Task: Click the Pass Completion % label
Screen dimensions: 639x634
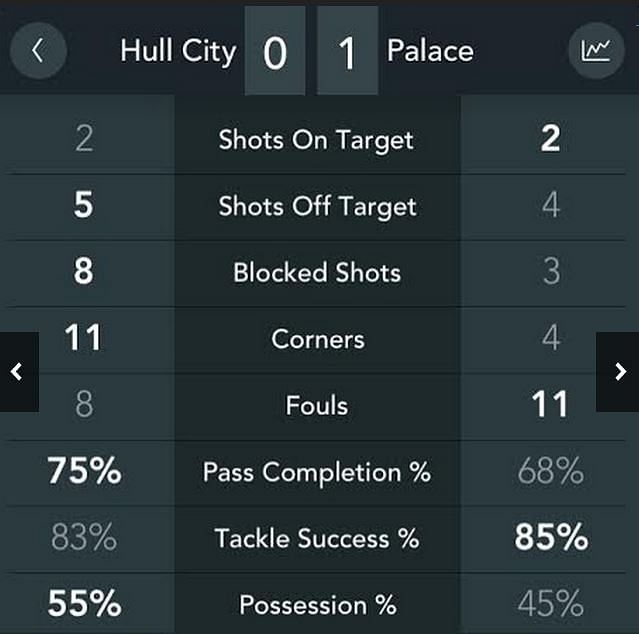Action: point(317,472)
